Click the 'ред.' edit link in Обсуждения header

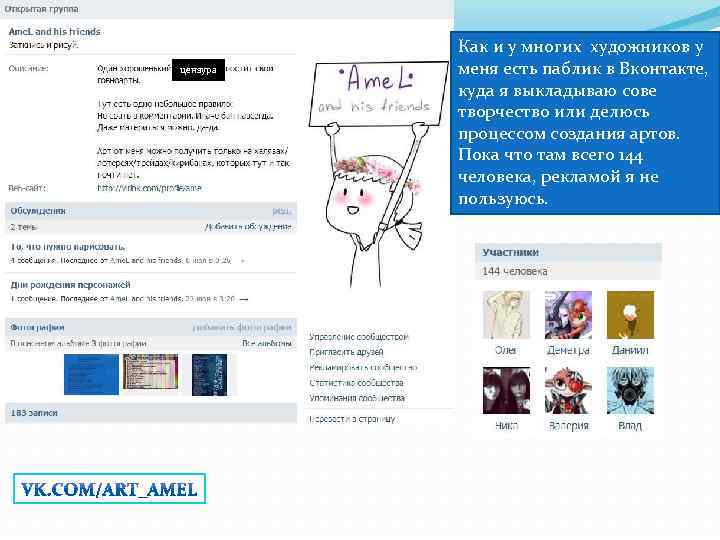pyautogui.click(x=281, y=211)
